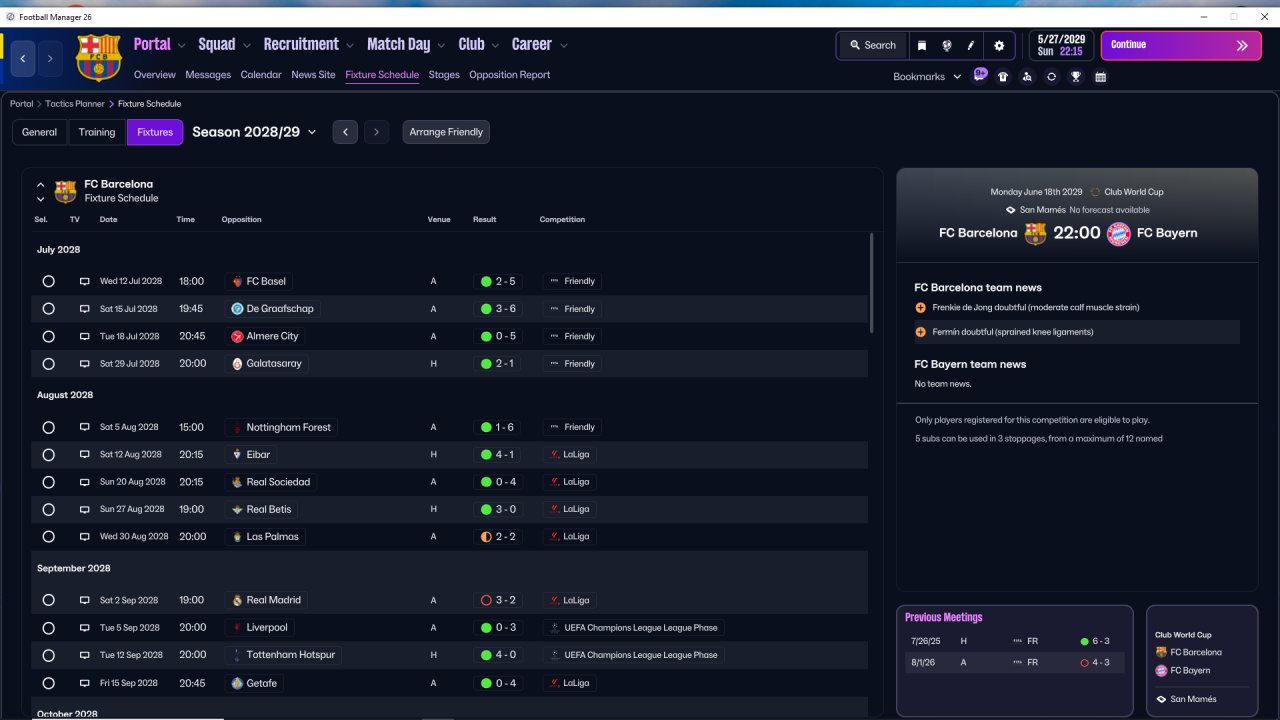Image resolution: width=1280 pixels, height=720 pixels.
Task: Click the scouting search person icon
Action: [1027, 76]
